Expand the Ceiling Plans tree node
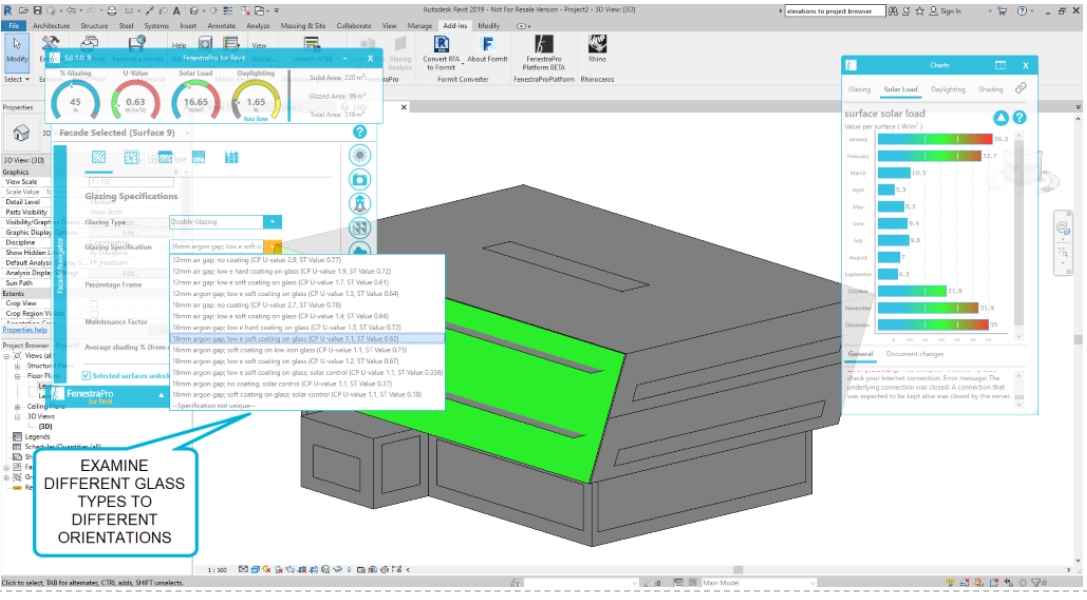This screenshot has height=600, width=1087. [17, 407]
